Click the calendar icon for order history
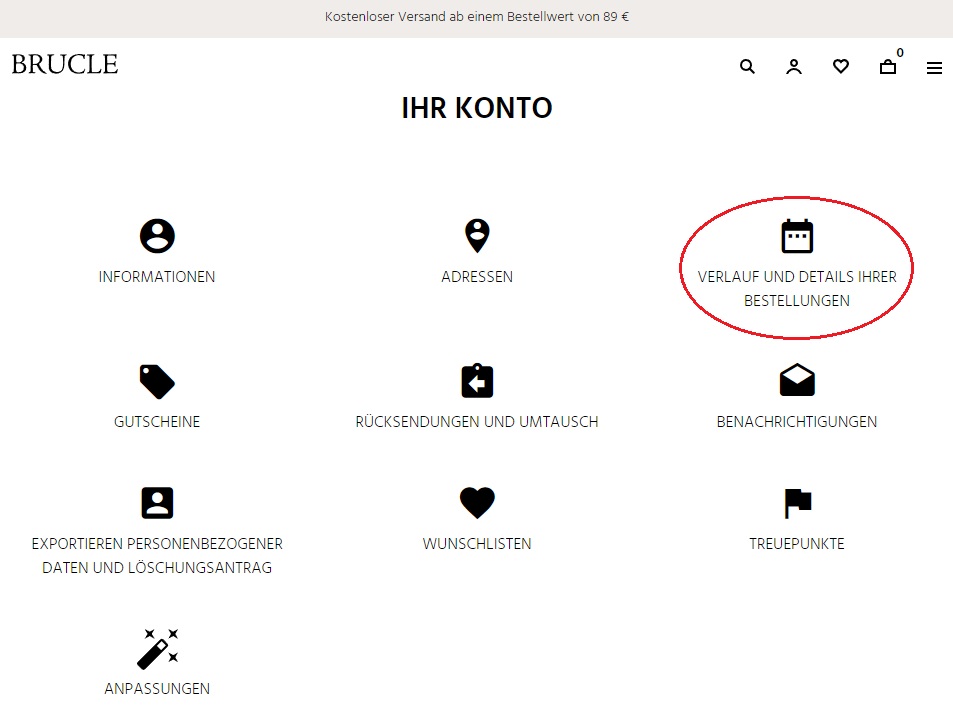Viewport: 953px width, 707px height. (x=797, y=236)
